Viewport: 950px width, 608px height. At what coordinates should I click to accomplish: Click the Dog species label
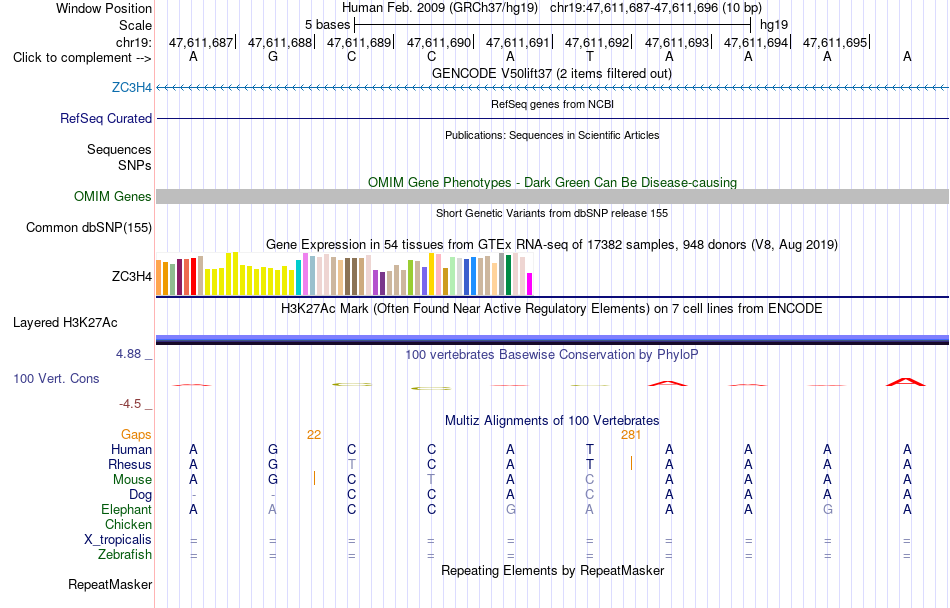(x=140, y=495)
